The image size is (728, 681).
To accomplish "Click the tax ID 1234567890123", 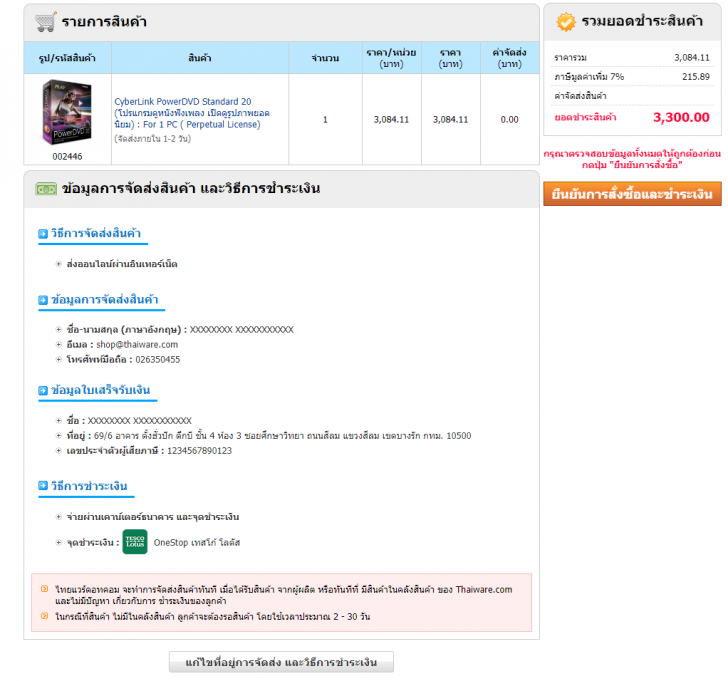I will [200, 450].
